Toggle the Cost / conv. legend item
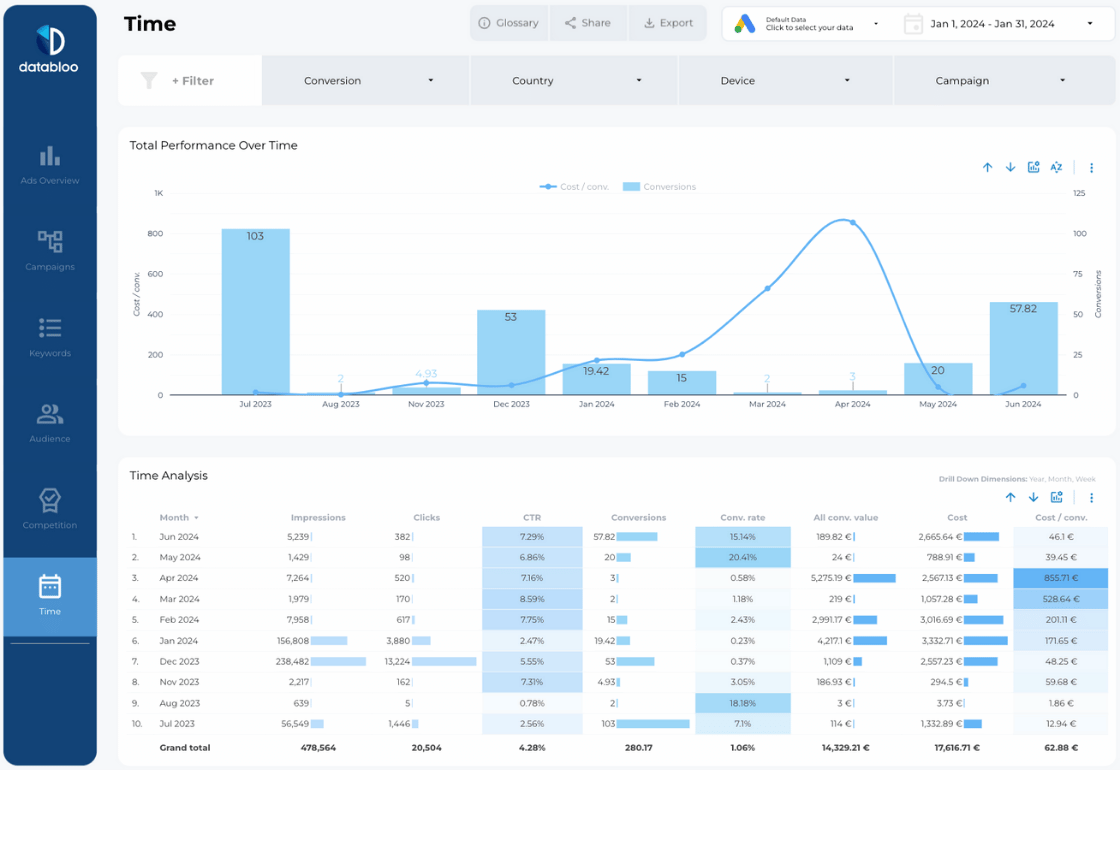Viewport: 1120px width, 860px height. pos(573,186)
